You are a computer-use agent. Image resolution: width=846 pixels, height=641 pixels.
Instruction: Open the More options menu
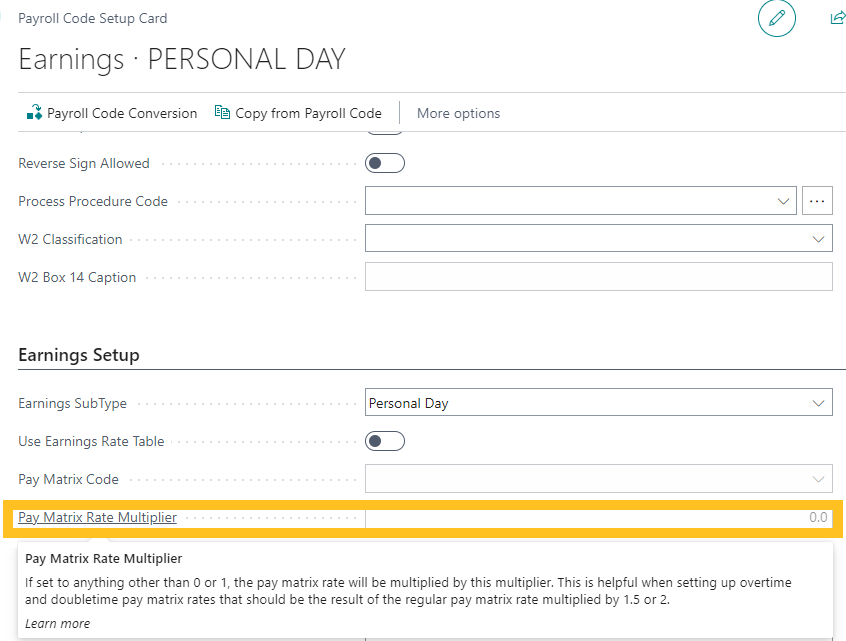[x=458, y=113]
